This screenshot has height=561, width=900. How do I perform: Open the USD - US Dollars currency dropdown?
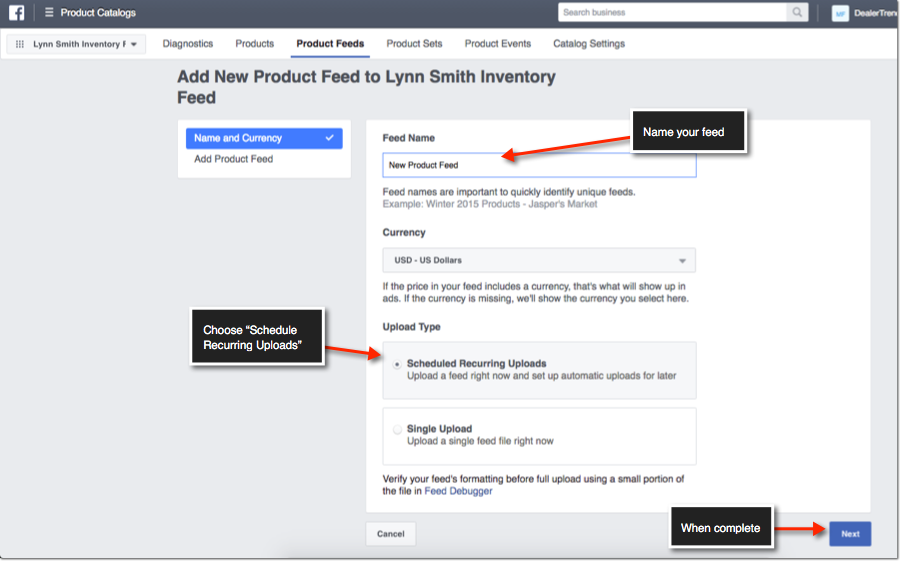[539, 260]
